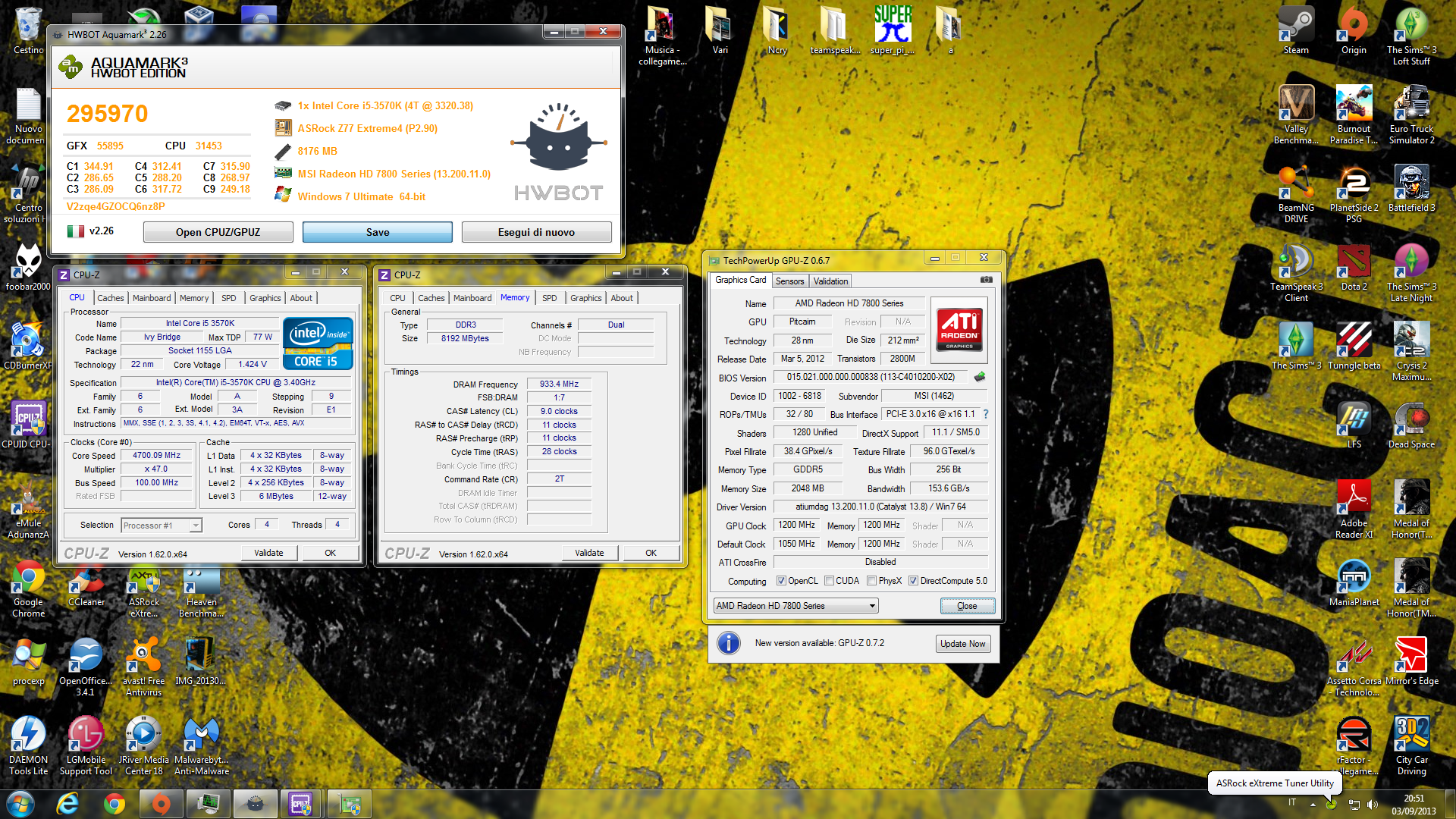This screenshot has height=819, width=1456.
Task: Click Save button in Aquamark
Action: coord(378,232)
